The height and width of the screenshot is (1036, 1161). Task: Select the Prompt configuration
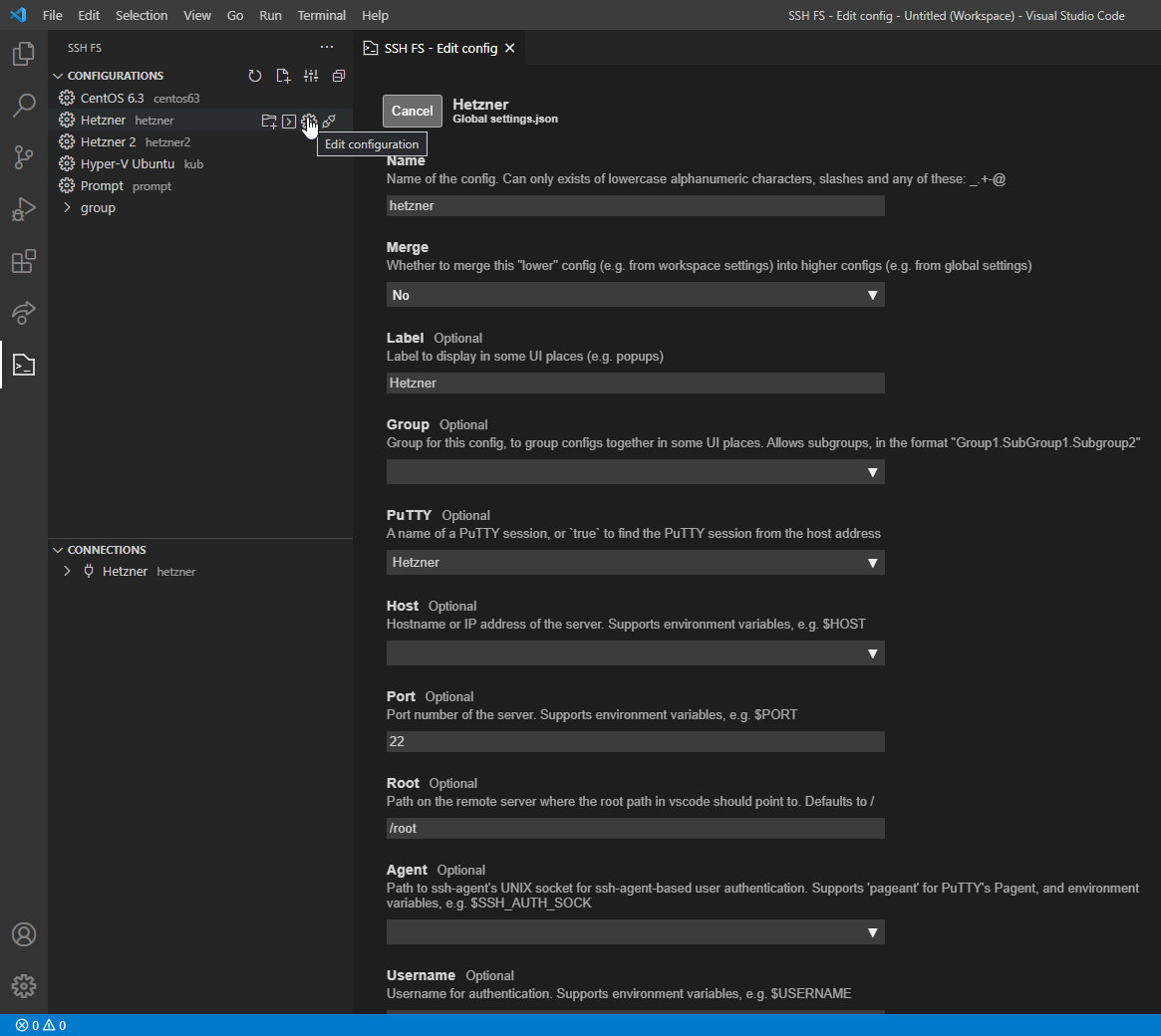pos(200,185)
